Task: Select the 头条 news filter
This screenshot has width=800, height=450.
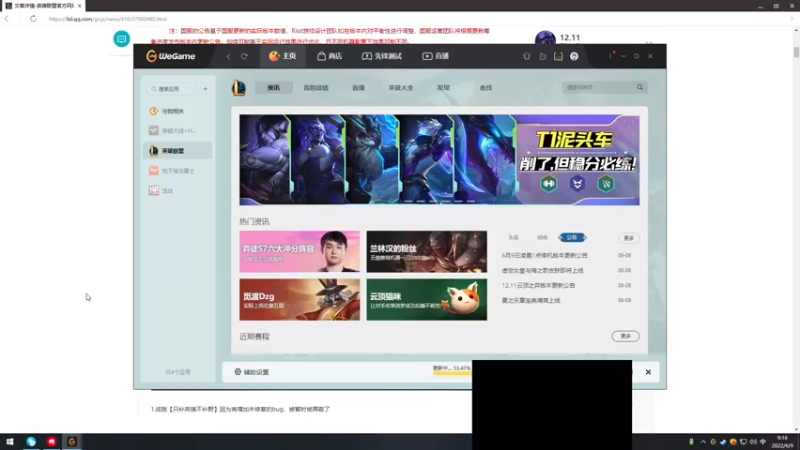Action: (x=513, y=238)
